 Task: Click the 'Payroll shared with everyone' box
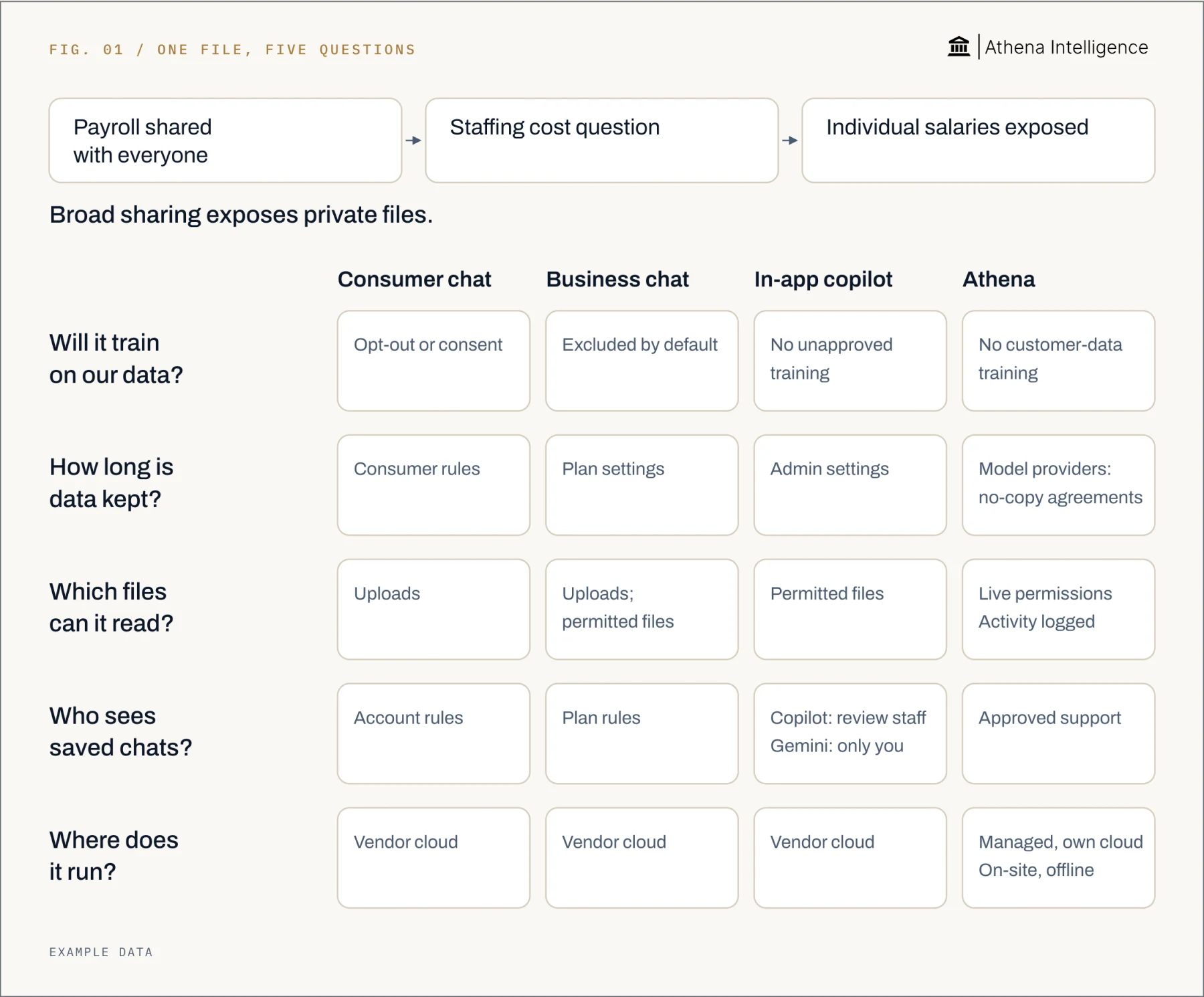click(225, 141)
